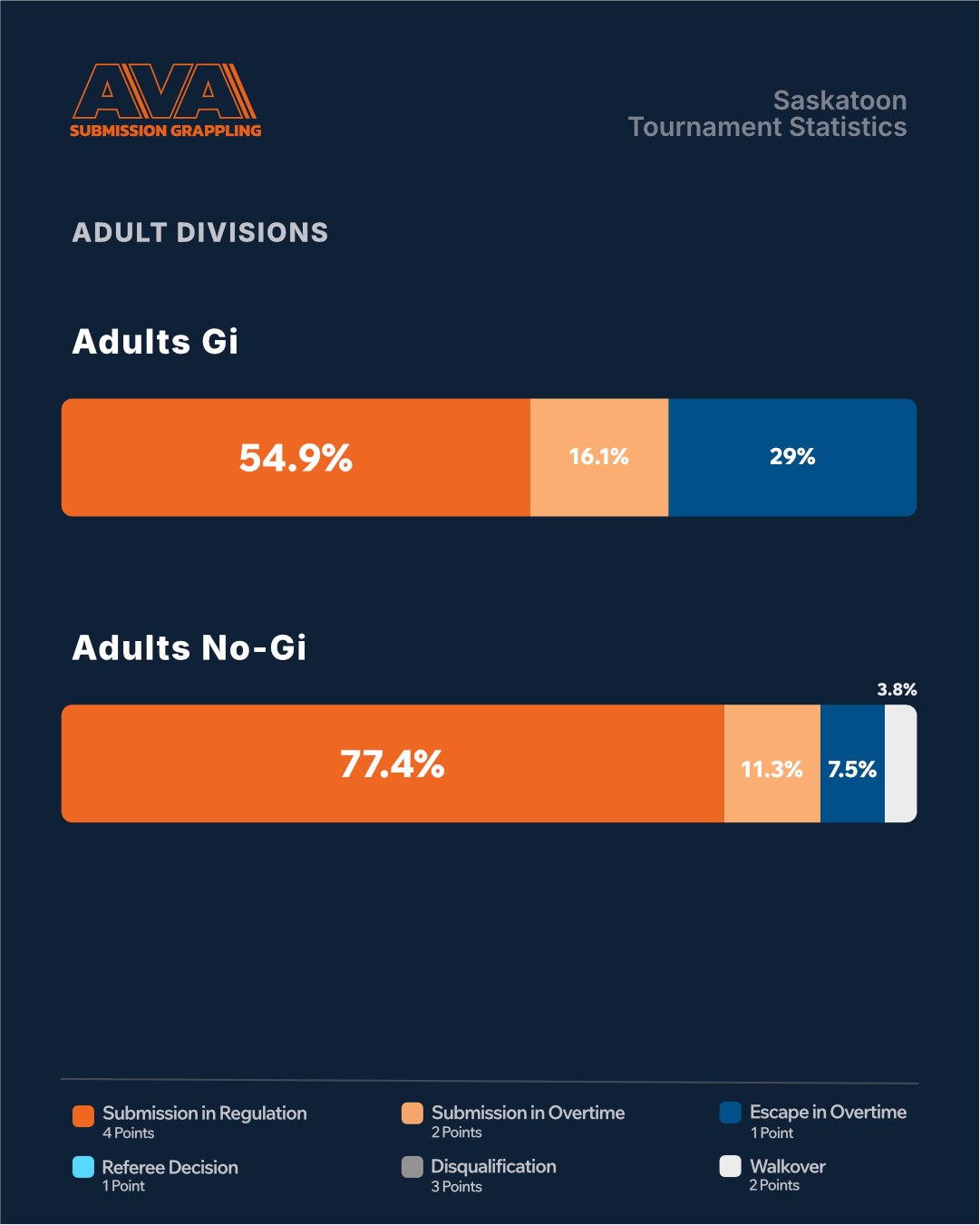The height and width of the screenshot is (1225, 980).
Task: Click the white walkover segment in No-Gi bar
Action: coord(900,763)
